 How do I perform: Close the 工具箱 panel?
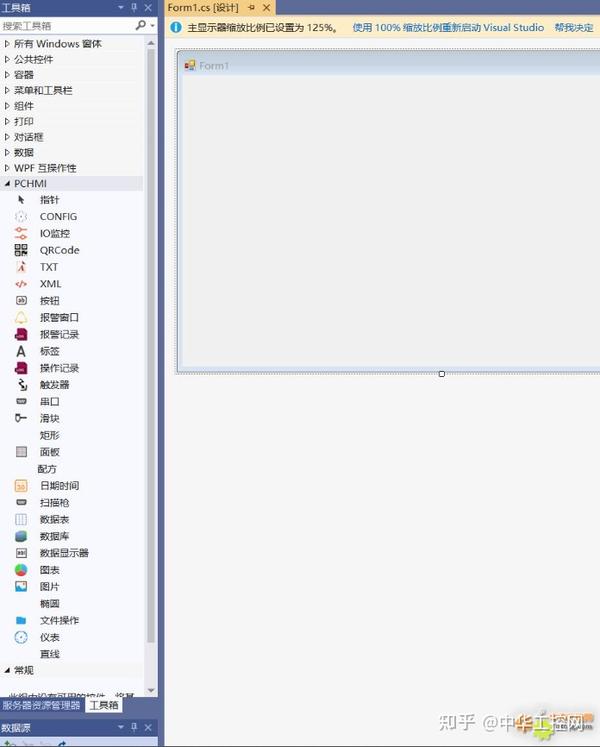tap(148, 8)
